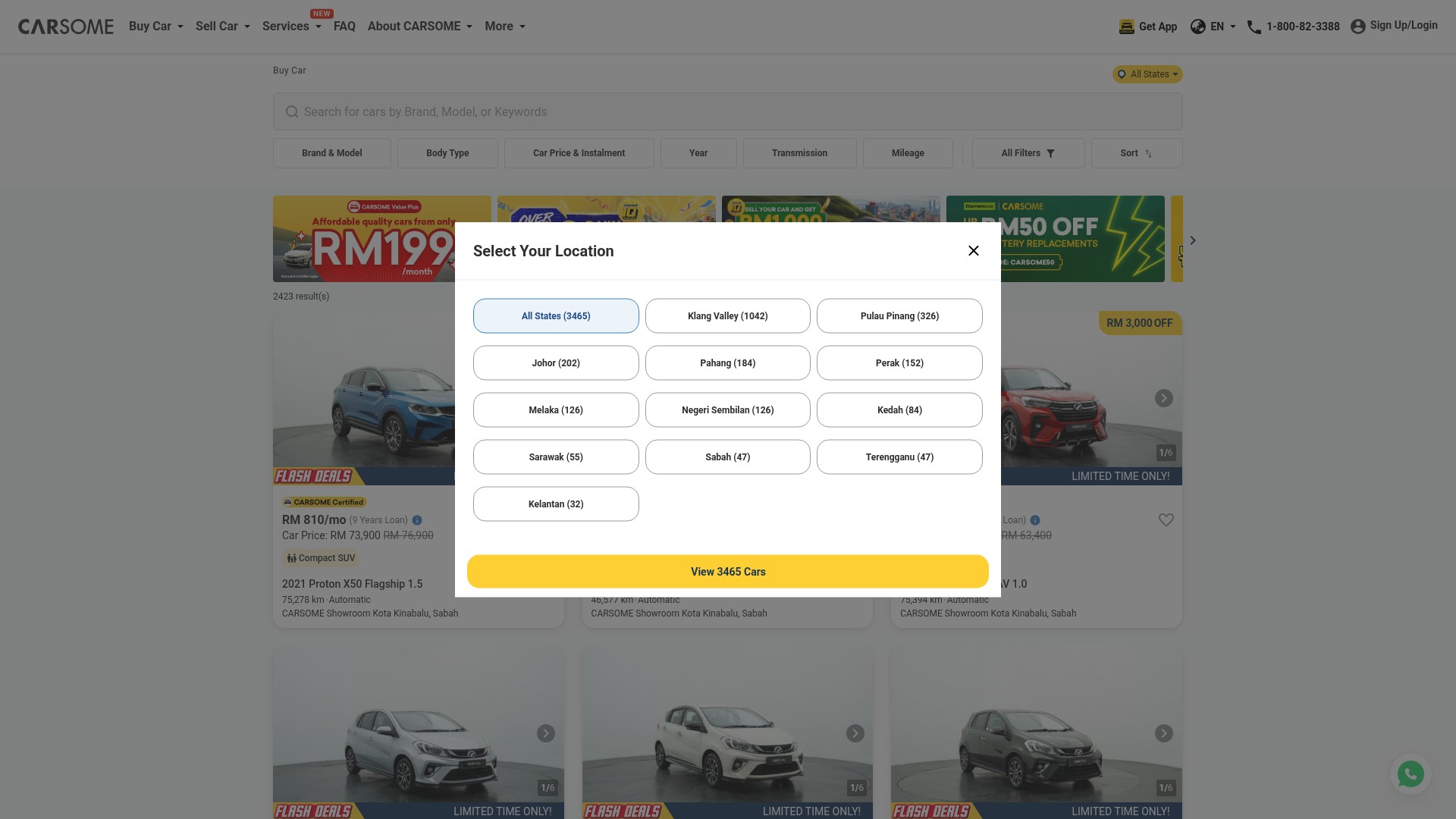Image resolution: width=1456 pixels, height=819 pixels.
Task: Open All States location dropdown
Action: tap(1147, 74)
